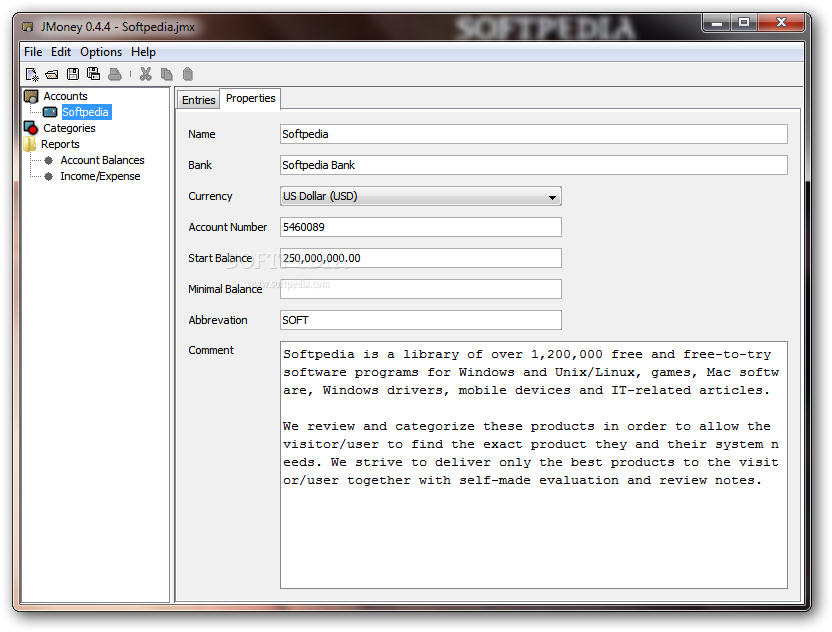This screenshot has height=632, width=832.
Task: Click the Categories icon in tree
Action: [x=31, y=128]
